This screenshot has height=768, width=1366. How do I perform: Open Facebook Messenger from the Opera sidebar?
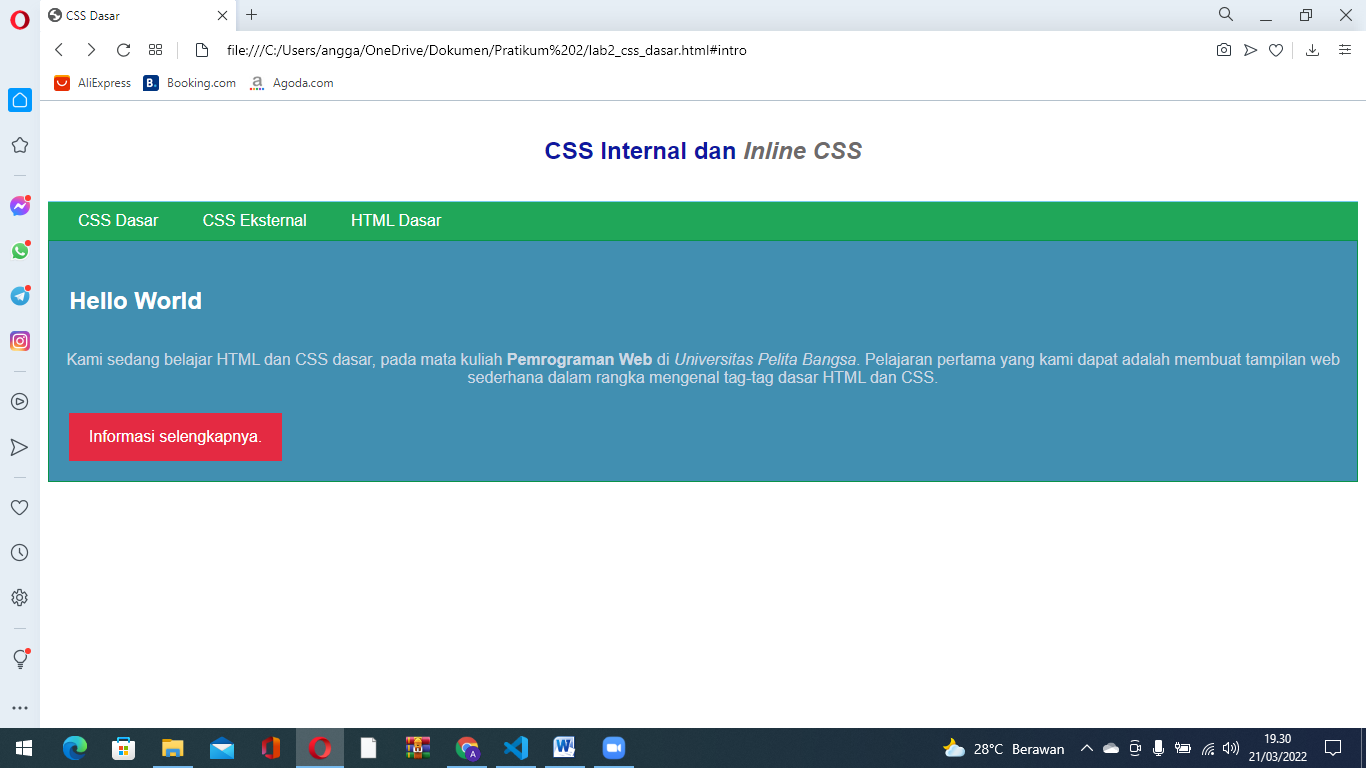tap(19, 206)
